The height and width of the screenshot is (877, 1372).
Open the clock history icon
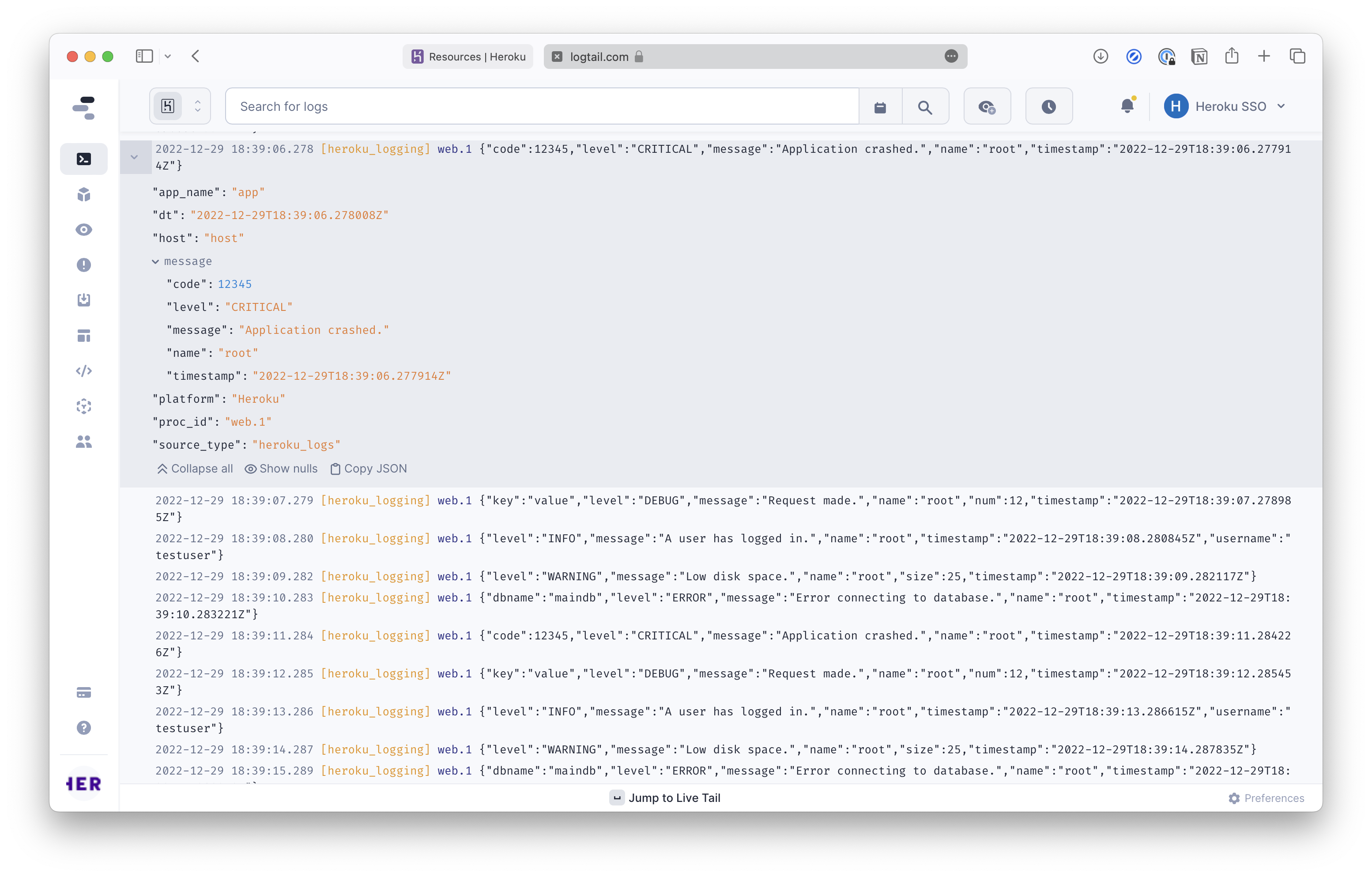coord(1049,106)
